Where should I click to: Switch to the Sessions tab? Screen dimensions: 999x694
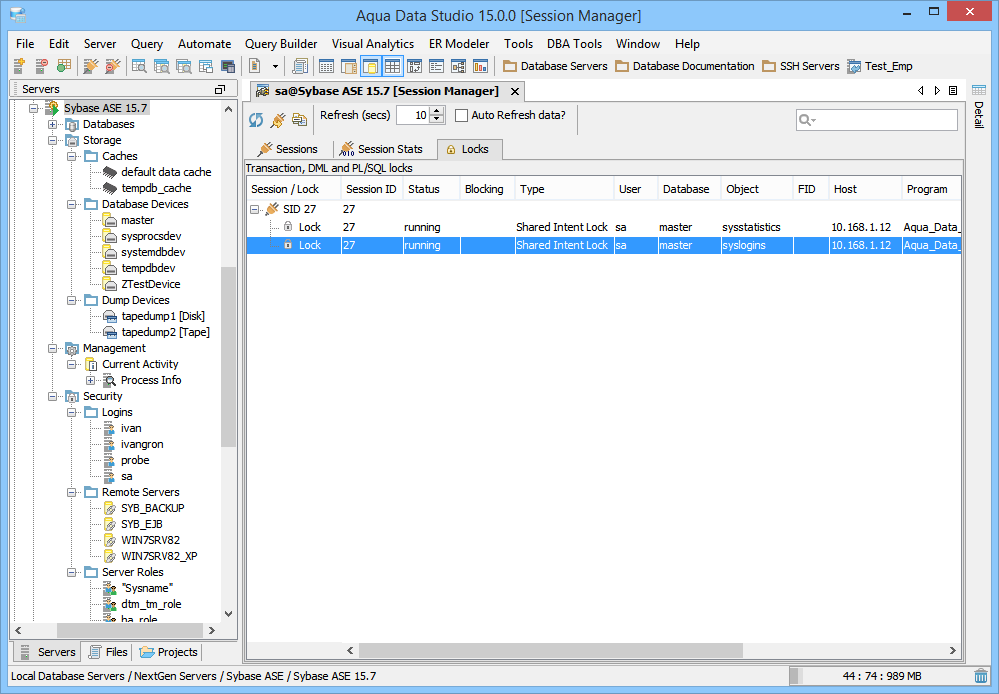(x=287, y=149)
